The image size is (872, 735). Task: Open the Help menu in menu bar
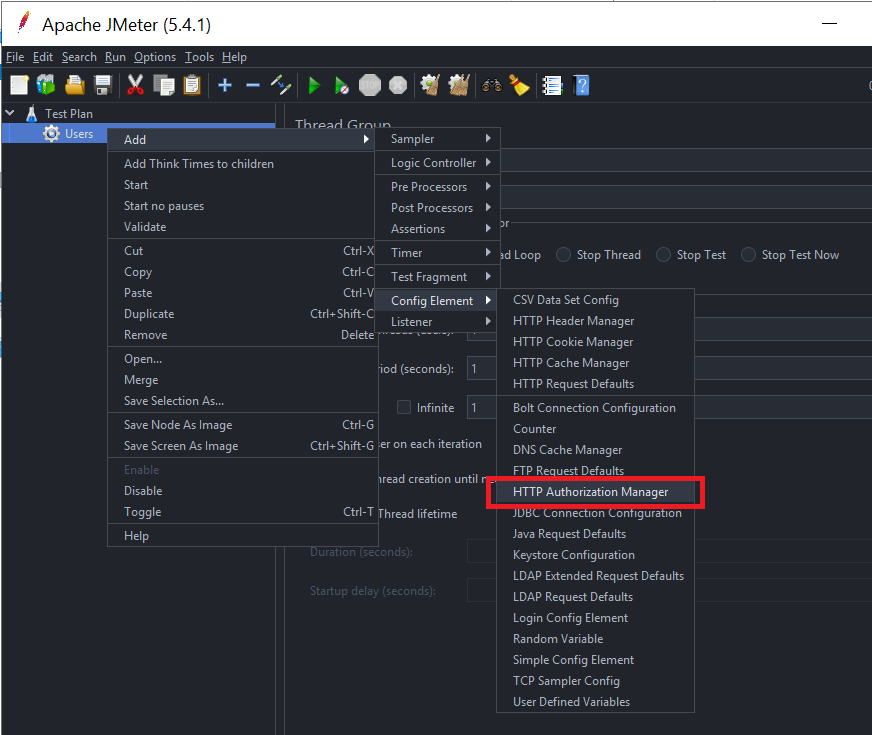[234, 57]
